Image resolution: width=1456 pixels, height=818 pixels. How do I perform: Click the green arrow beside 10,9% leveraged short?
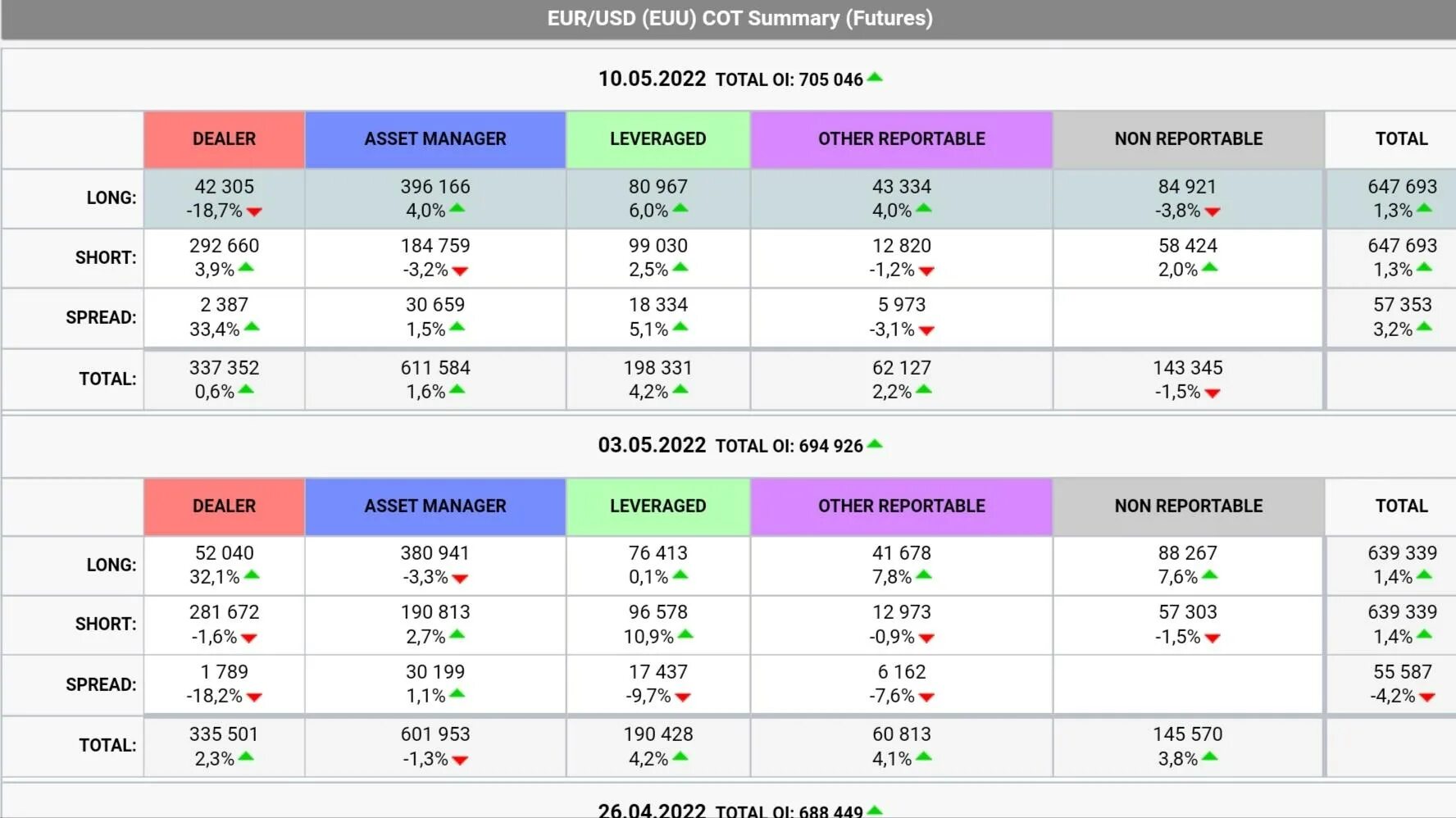685,634
